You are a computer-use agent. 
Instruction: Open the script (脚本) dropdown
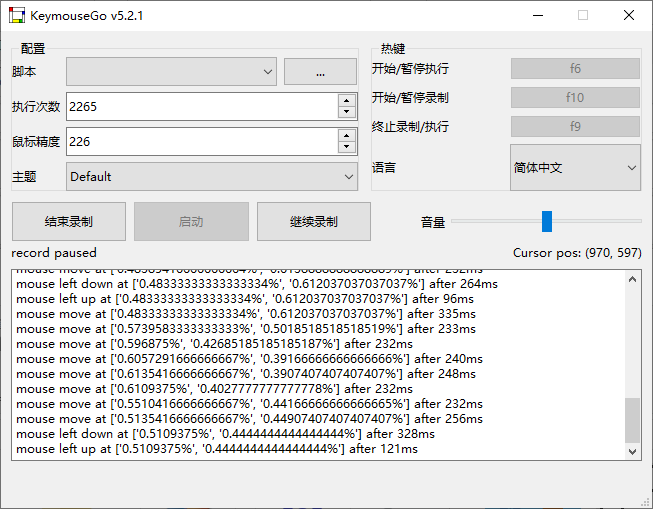pos(171,72)
